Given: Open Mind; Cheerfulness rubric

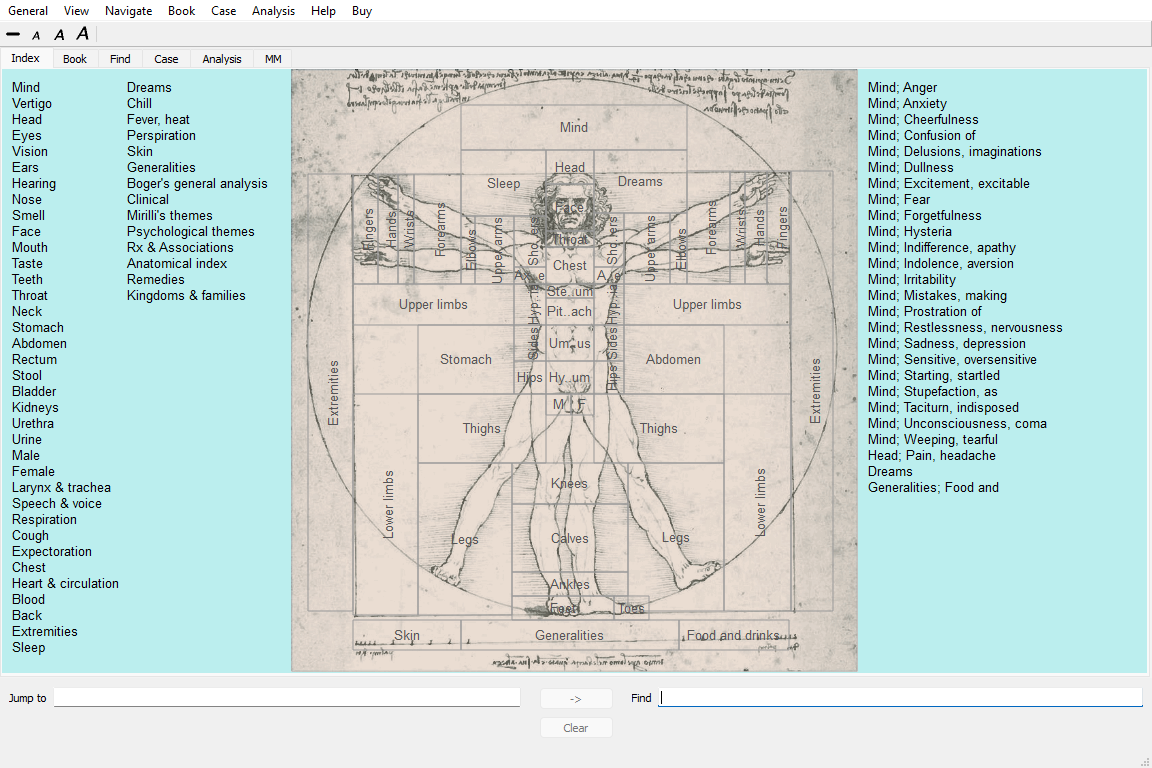Looking at the screenshot, I should coord(923,120).
